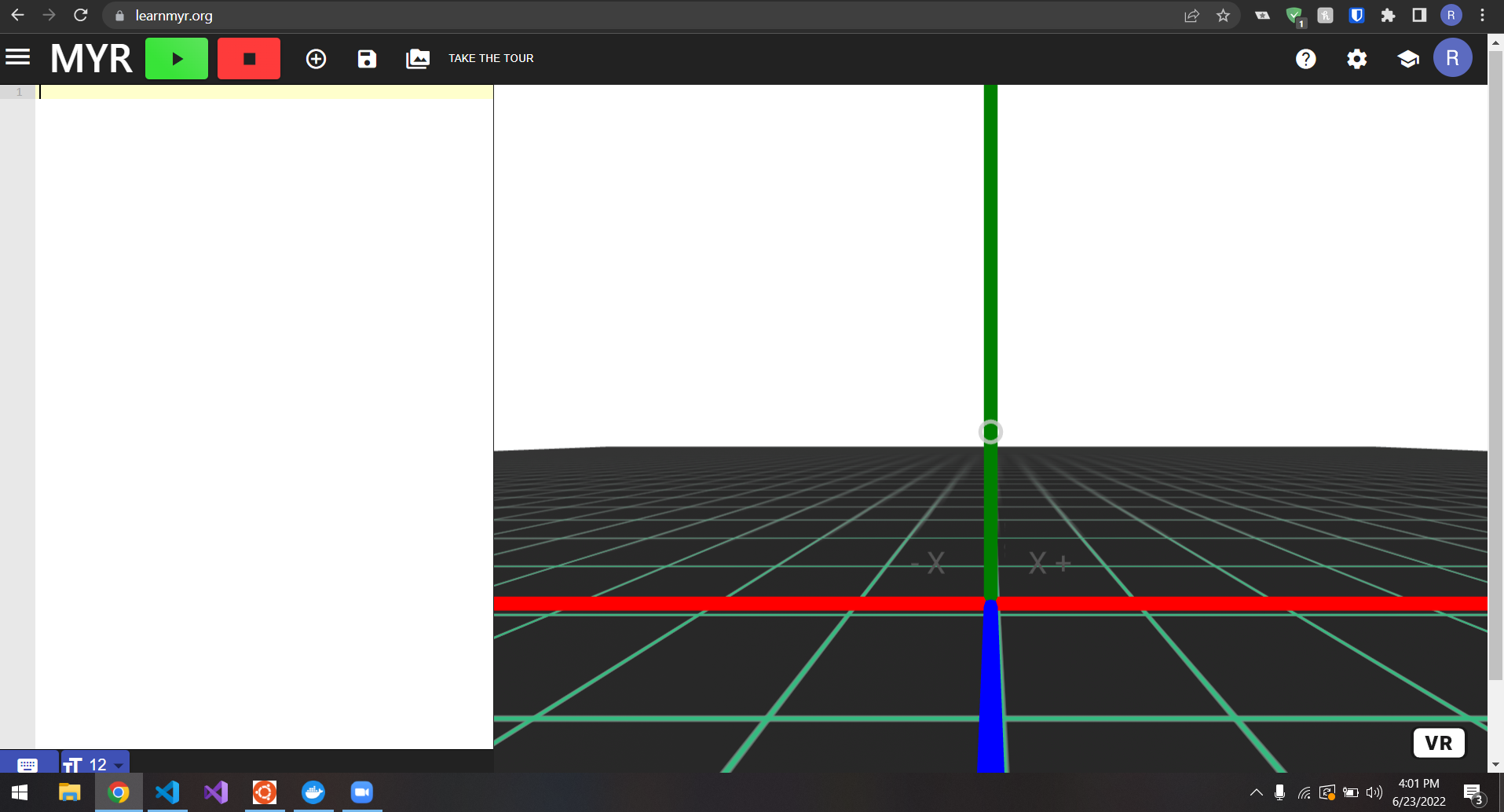Image resolution: width=1504 pixels, height=812 pixels.
Task: Run the scene with the green play button
Action: point(177,59)
